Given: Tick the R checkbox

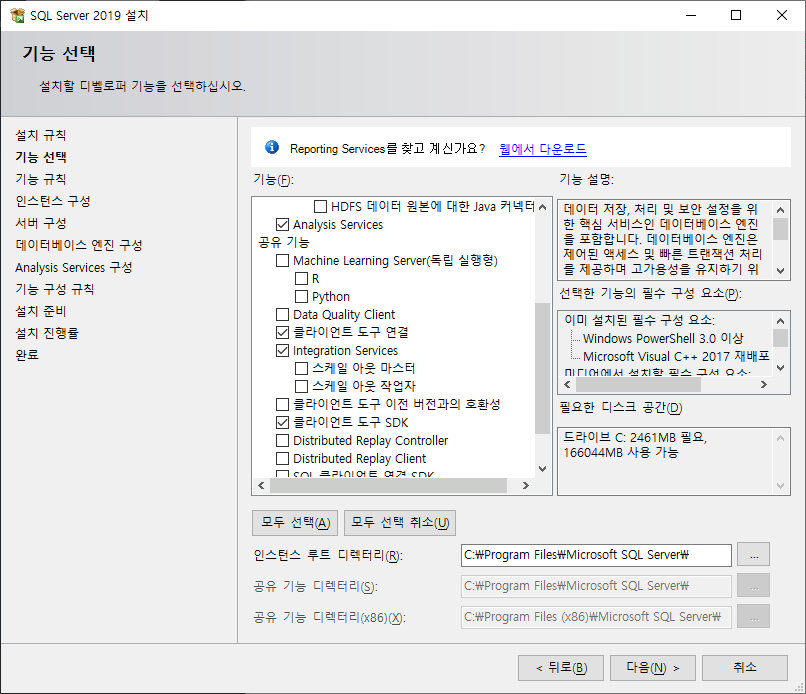Looking at the screenshot, I should point(301,279).
